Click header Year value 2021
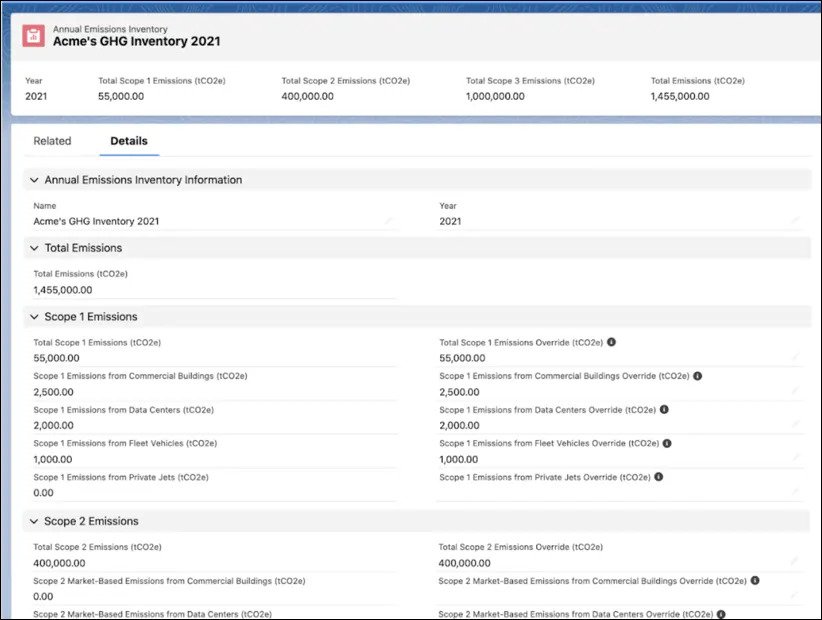Screen dimensions: 822x620 36,96
